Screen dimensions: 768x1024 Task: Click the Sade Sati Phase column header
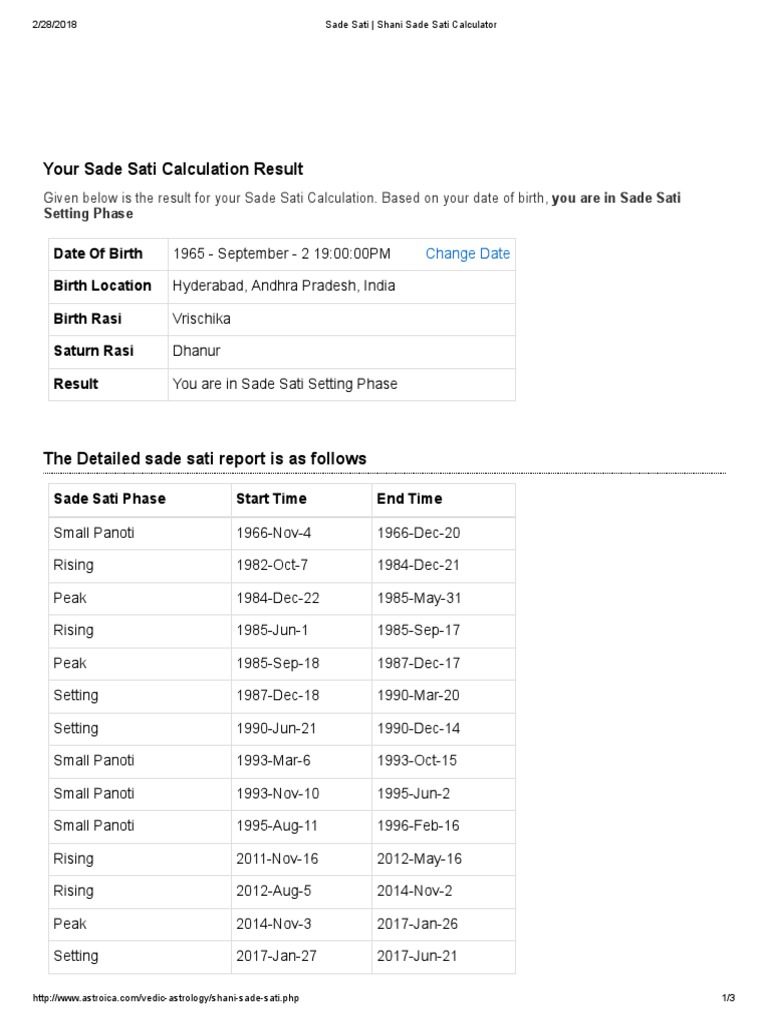(109, 498)
